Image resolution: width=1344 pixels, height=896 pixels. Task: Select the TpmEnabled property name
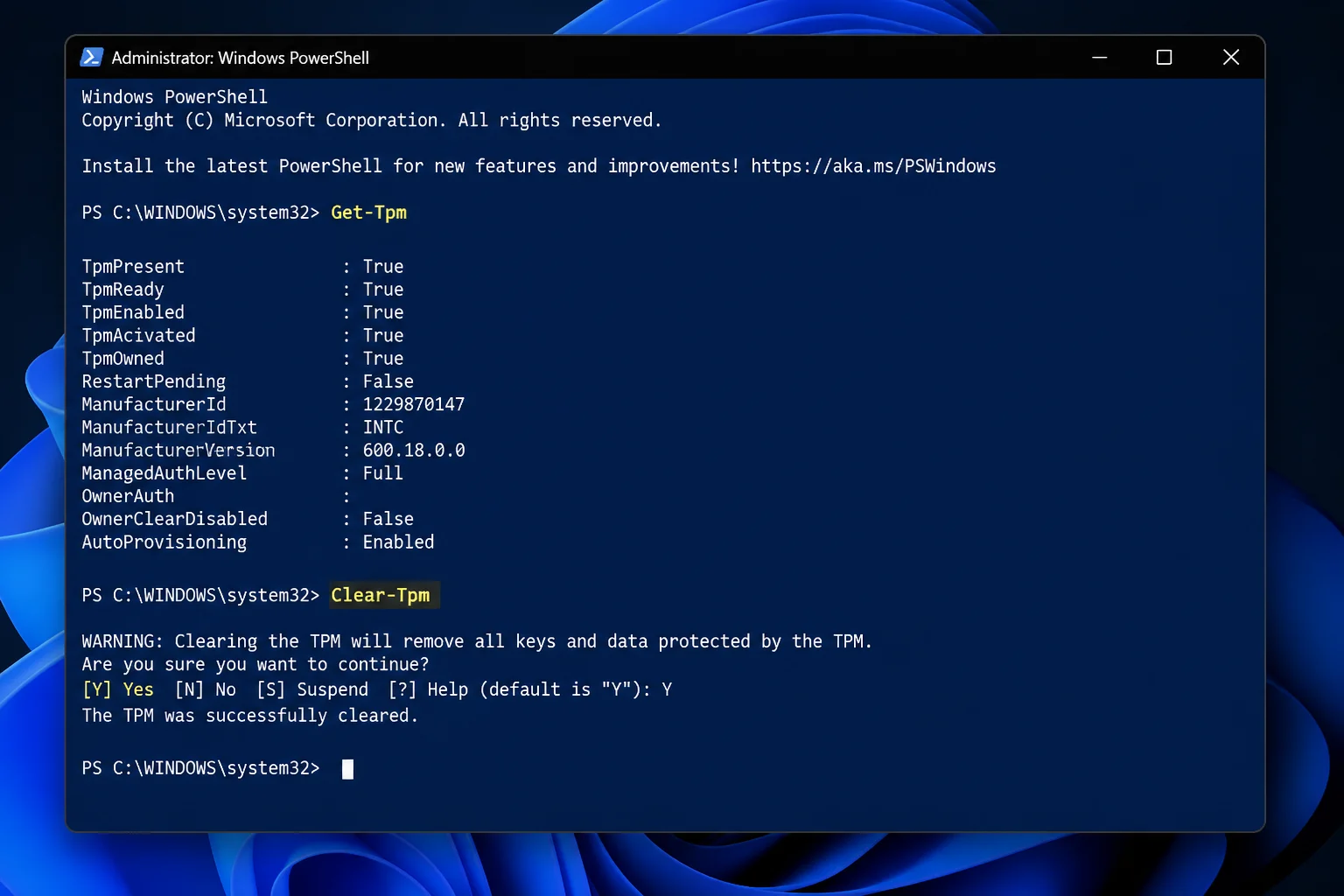click(x=133, y=312)
